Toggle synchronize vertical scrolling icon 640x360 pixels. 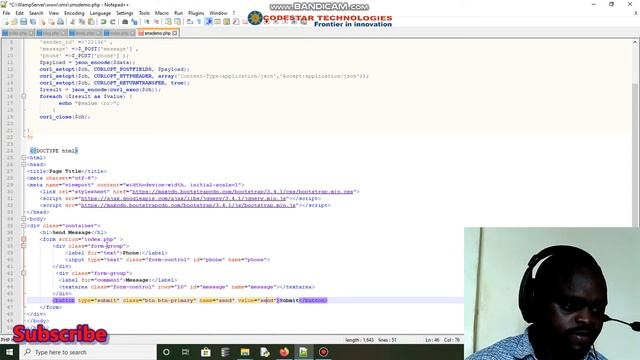168,22
